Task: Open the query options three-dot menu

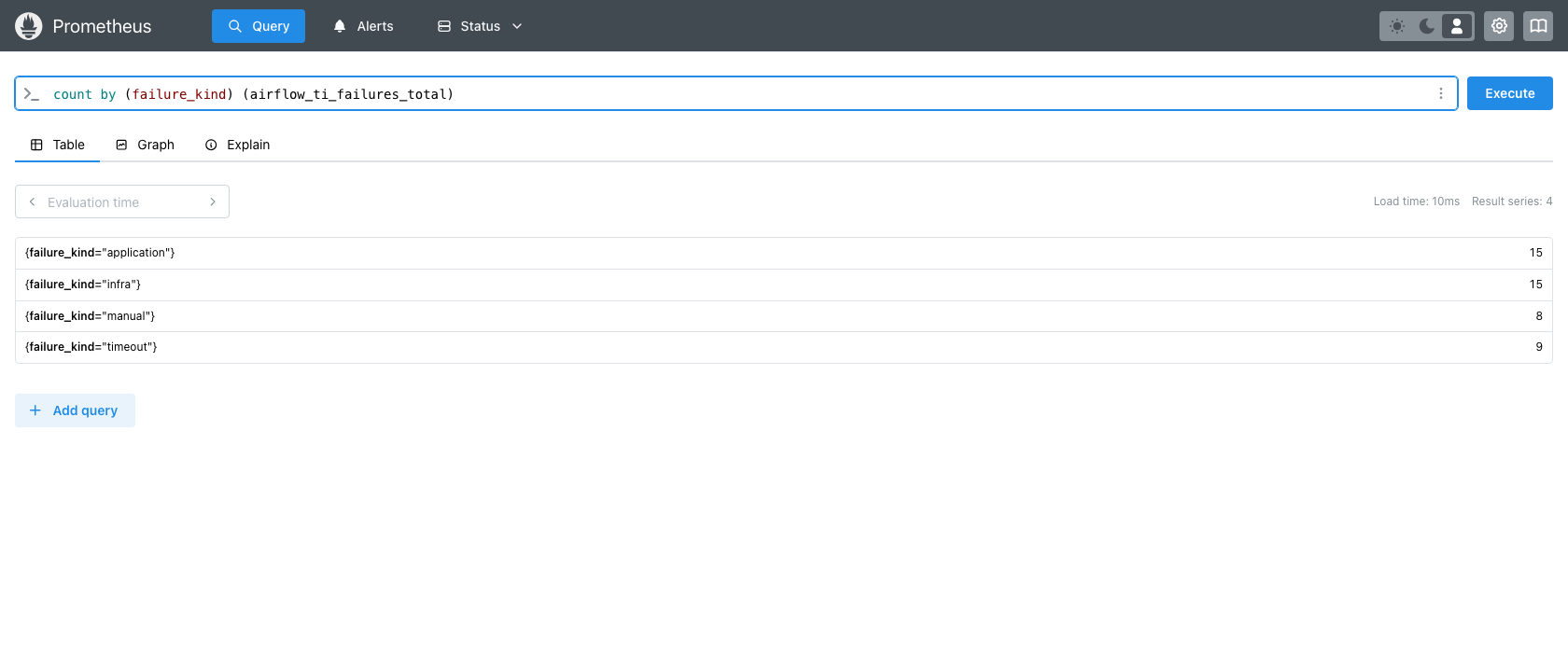Action: click(x=1441, y=93)
